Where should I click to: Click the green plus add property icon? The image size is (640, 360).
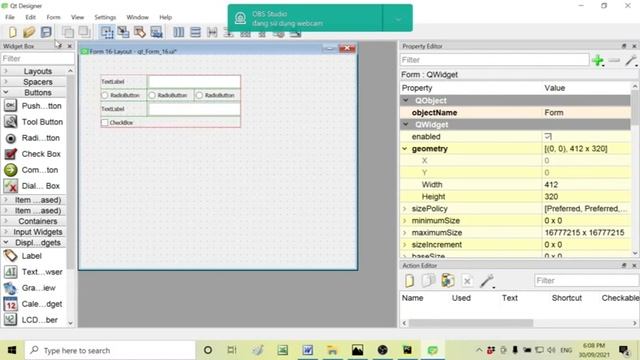tap(598, 60)
